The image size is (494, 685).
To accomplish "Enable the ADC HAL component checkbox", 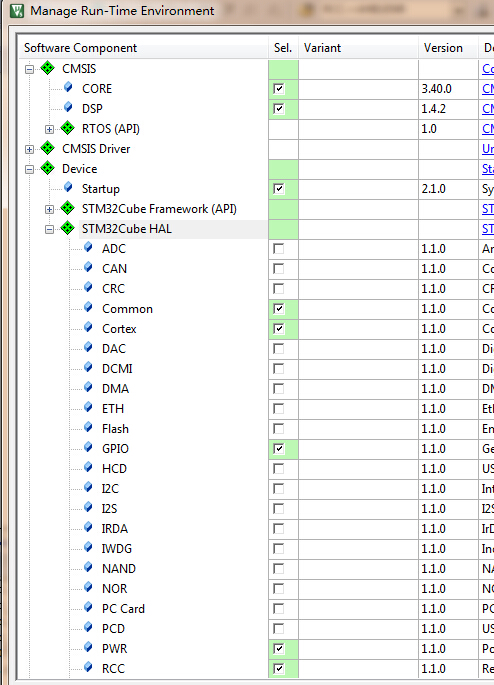I will click(x=279, y=249).
